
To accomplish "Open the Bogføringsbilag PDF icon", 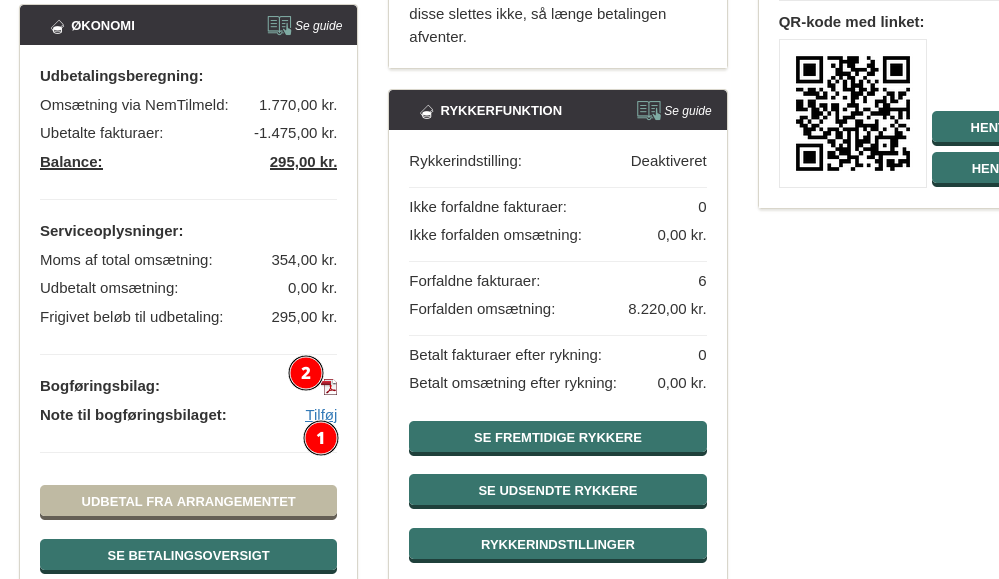I will (x=330, y=388).
